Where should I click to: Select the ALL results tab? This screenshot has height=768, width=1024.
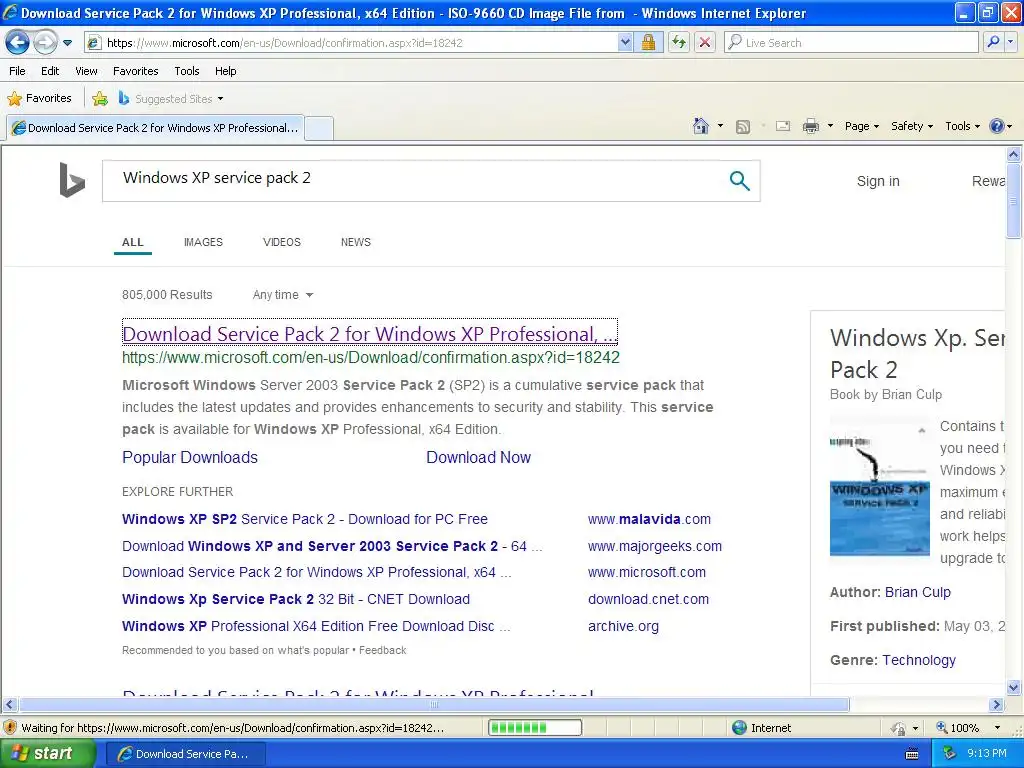click(x=133, y=242)
